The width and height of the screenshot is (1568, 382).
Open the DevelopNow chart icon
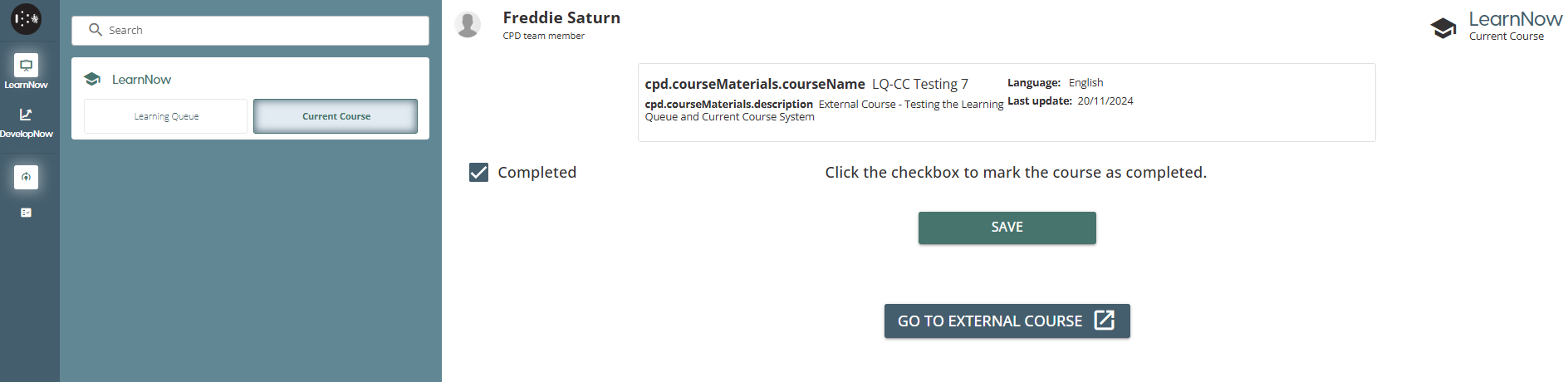pos(26,115)
